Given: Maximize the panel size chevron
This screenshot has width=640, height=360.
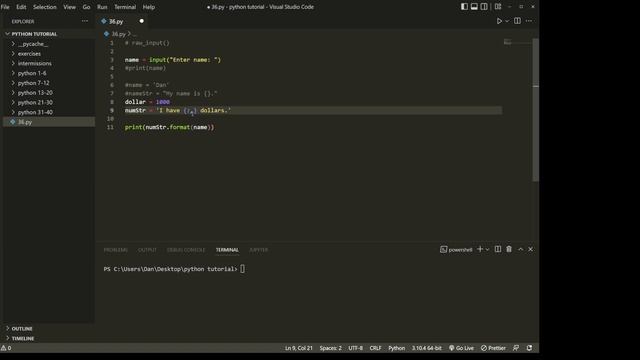Looking at the screenshot, I should pos(520,249).
